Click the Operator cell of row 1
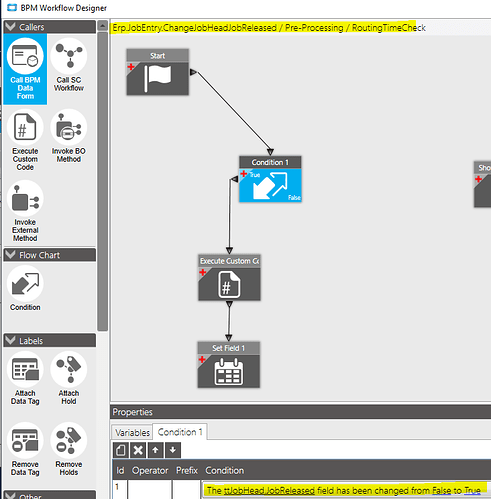This screenshot has width=491, height=499. tap(150, 490)
